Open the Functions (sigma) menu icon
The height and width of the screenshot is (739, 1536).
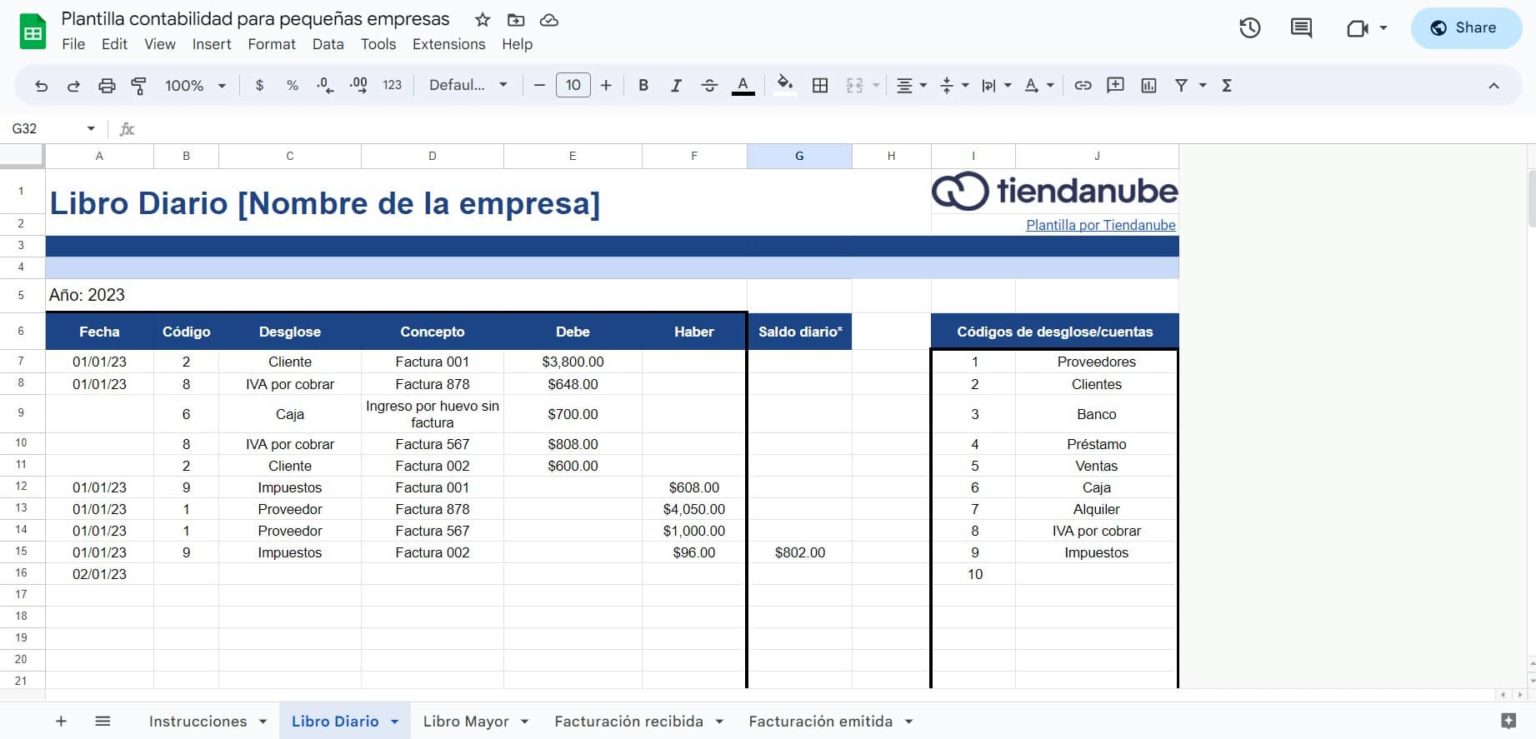click(x=1226, y=85)
